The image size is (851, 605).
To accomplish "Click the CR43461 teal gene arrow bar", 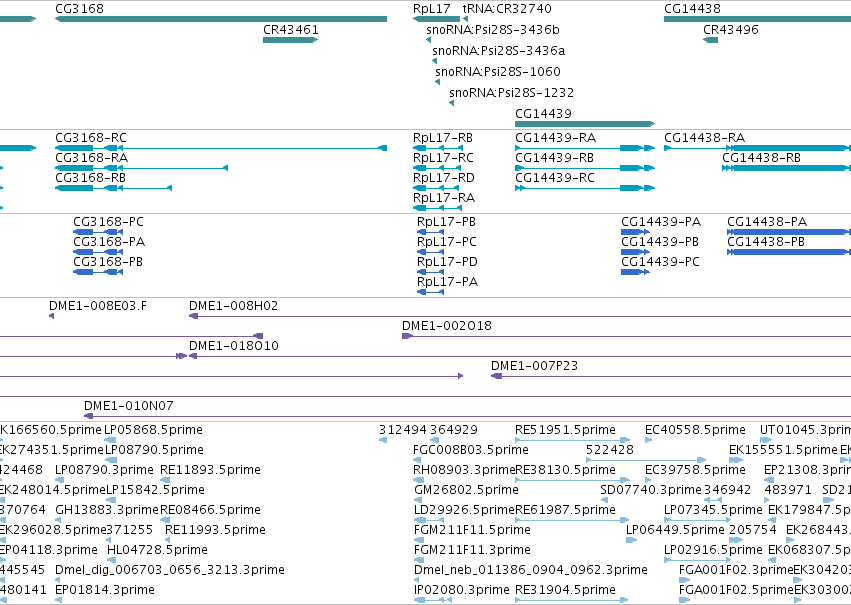I will (x=290, y=40).
